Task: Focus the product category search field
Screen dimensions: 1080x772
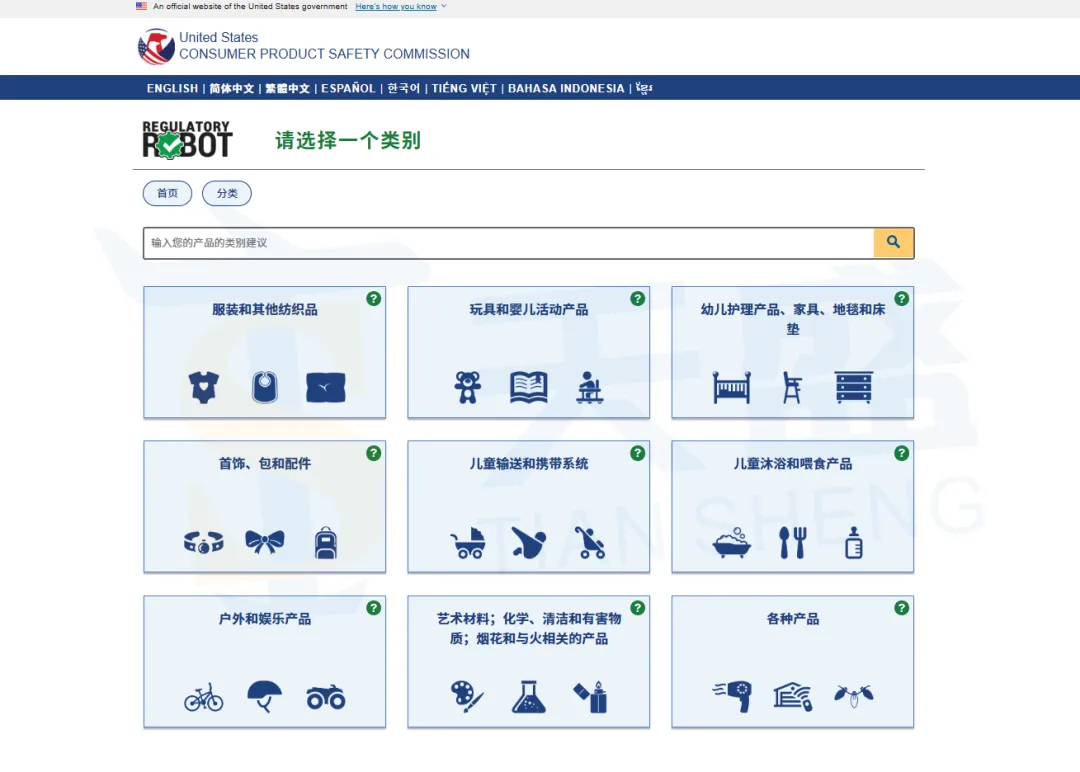Action: click(x=508, y=242)
